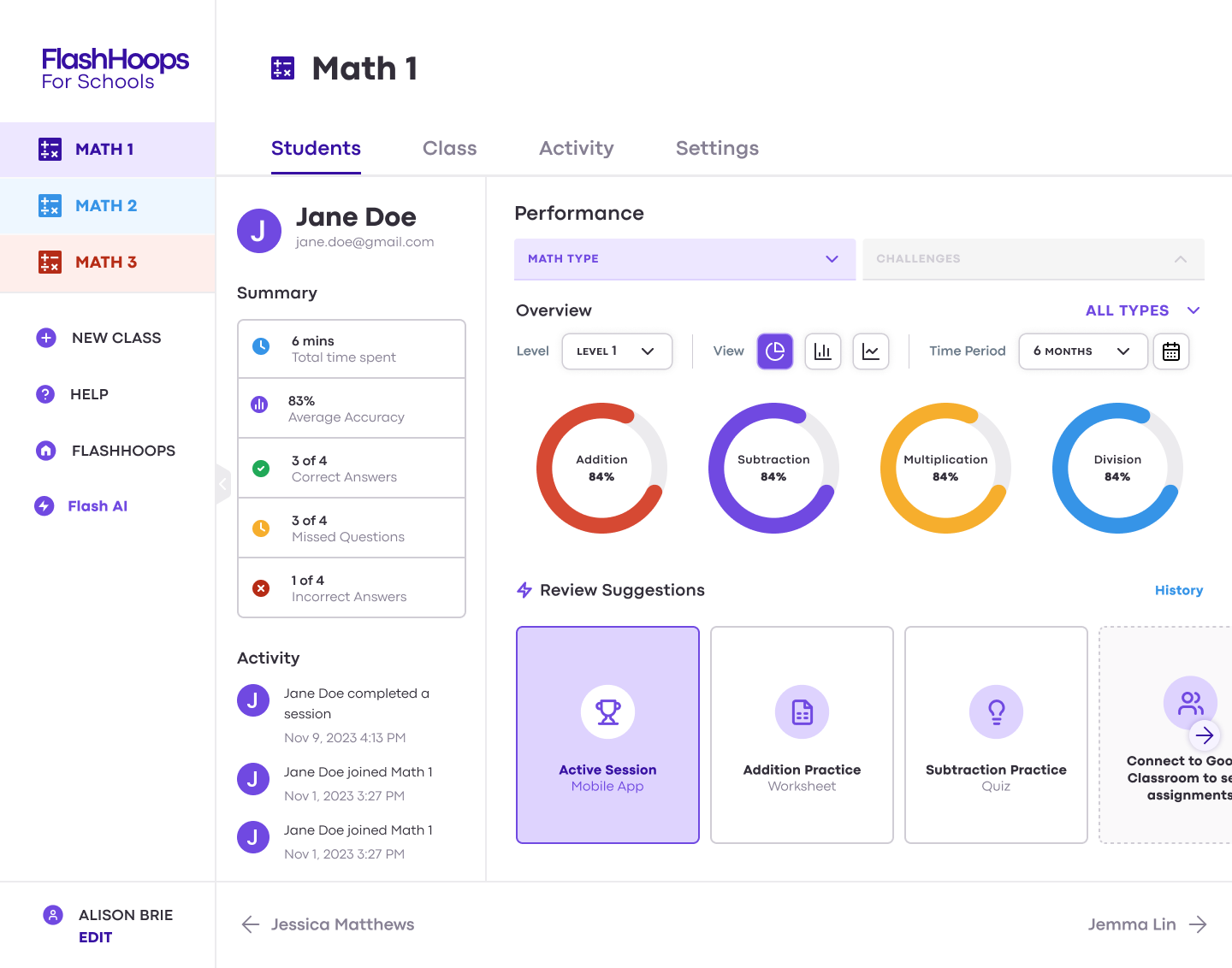Click the average accuracy chart icon
The image size is (1232, 968).
[259, 404]
